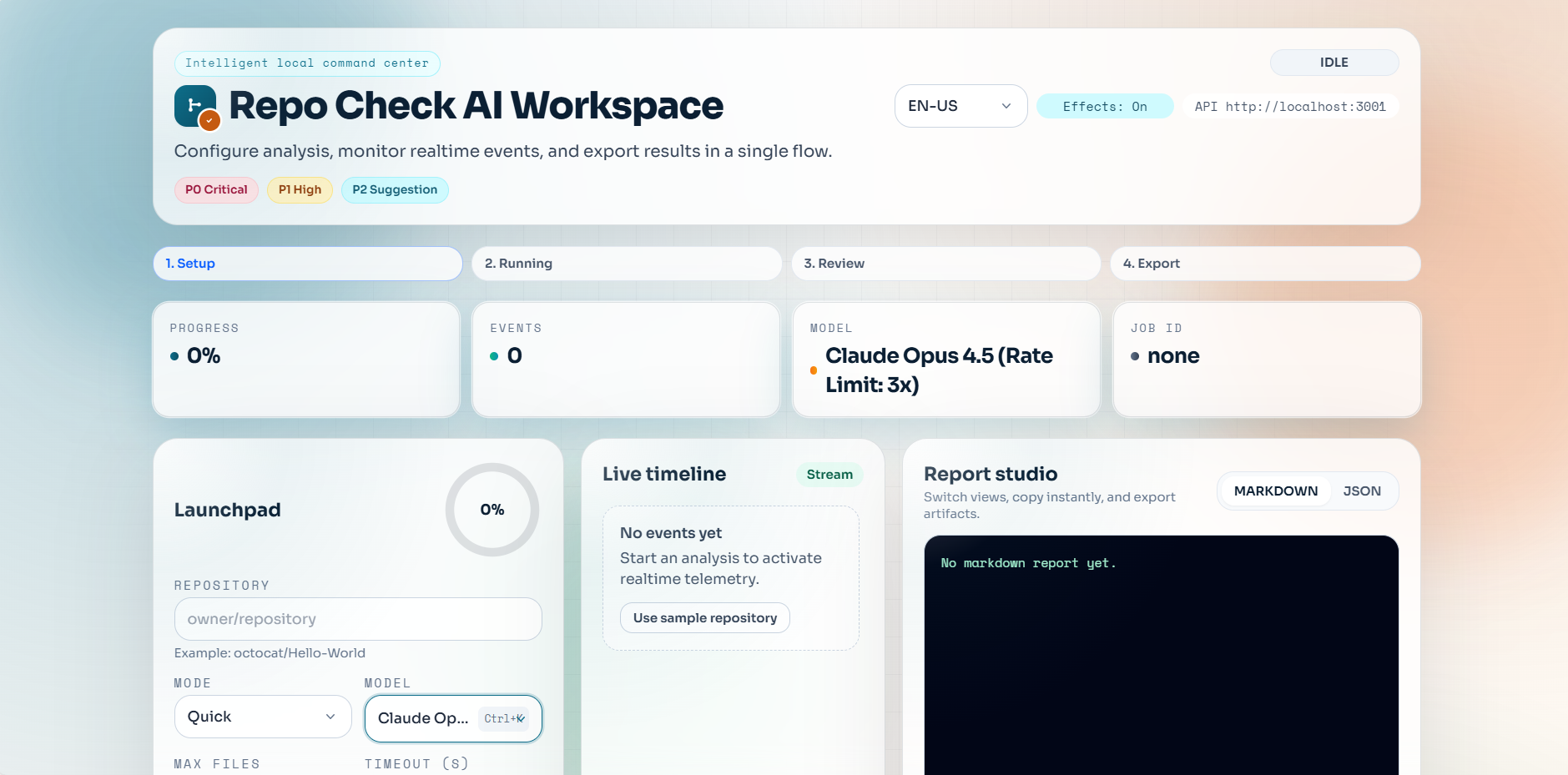Click the gray status dot beside the Job ID
The image size is (1568, 775).
pyautogui.click(x=1134, y=357)
